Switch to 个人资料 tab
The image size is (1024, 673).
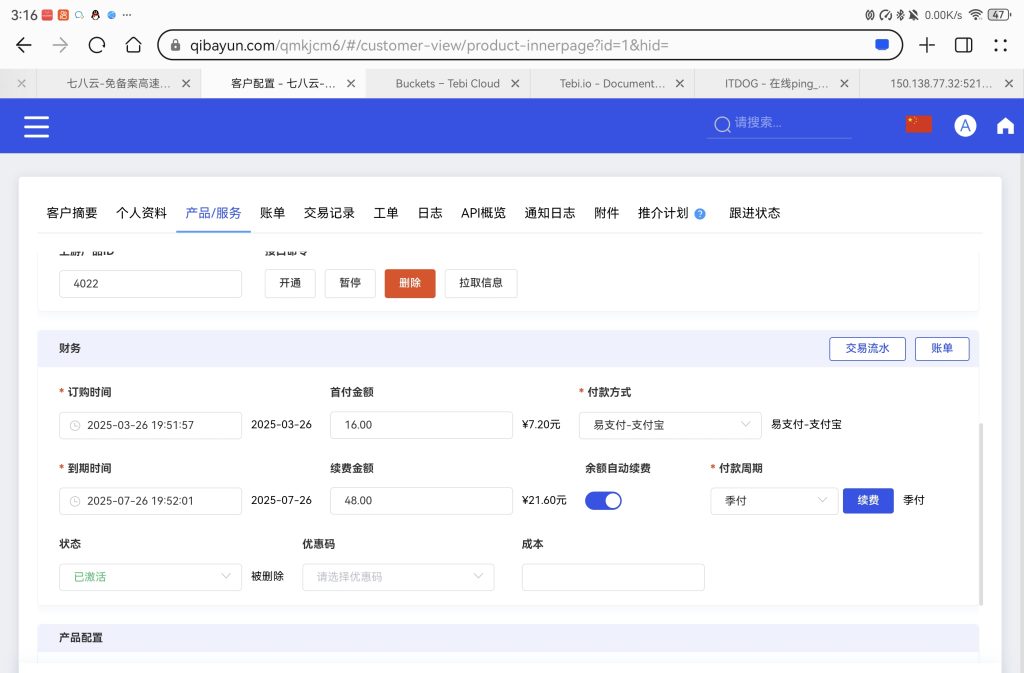pyautogui.click(x=142, y=213)
